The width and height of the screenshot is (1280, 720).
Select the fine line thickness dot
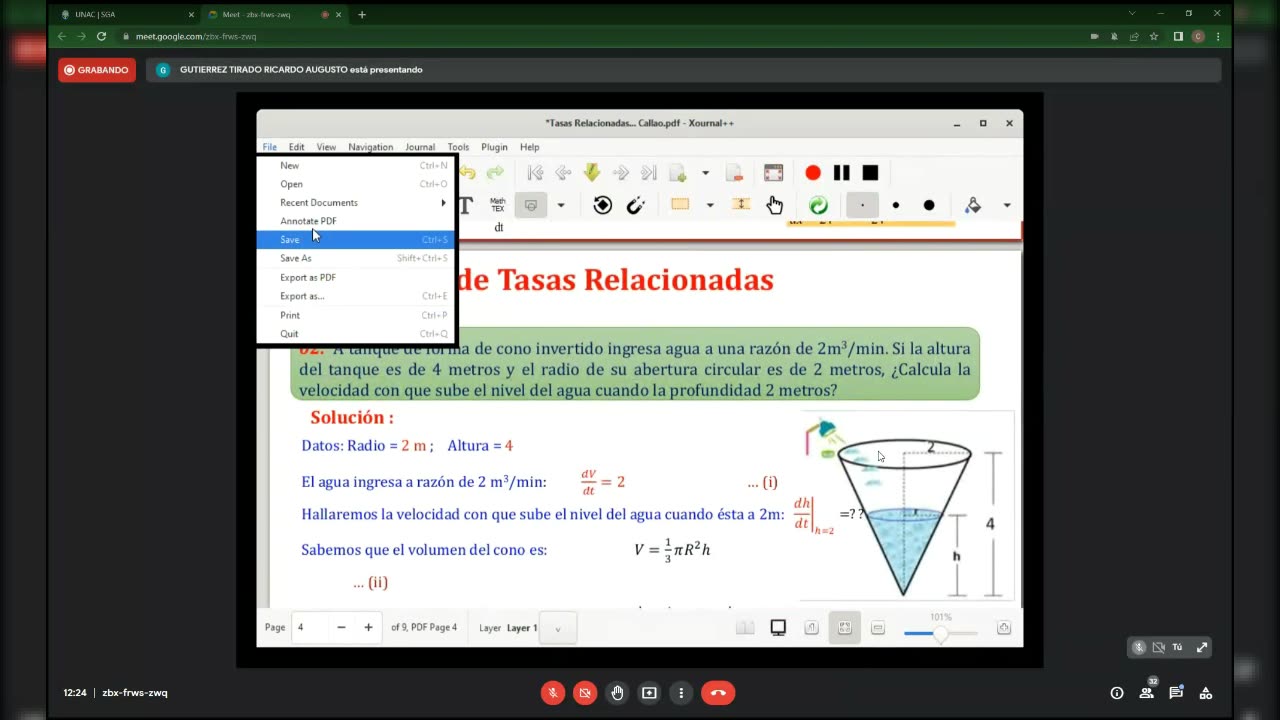[862, 205]
